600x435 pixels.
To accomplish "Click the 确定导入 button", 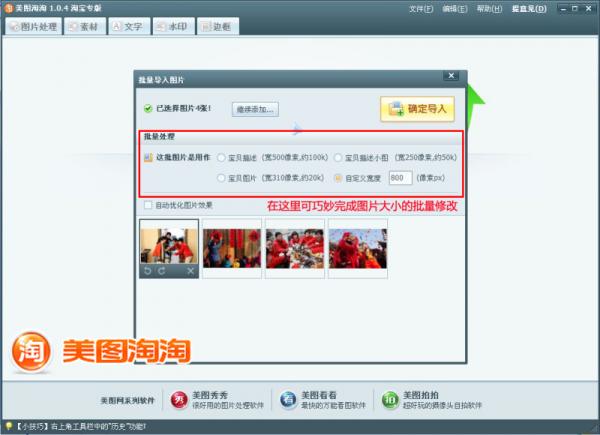I will click(x=417, y=108).
